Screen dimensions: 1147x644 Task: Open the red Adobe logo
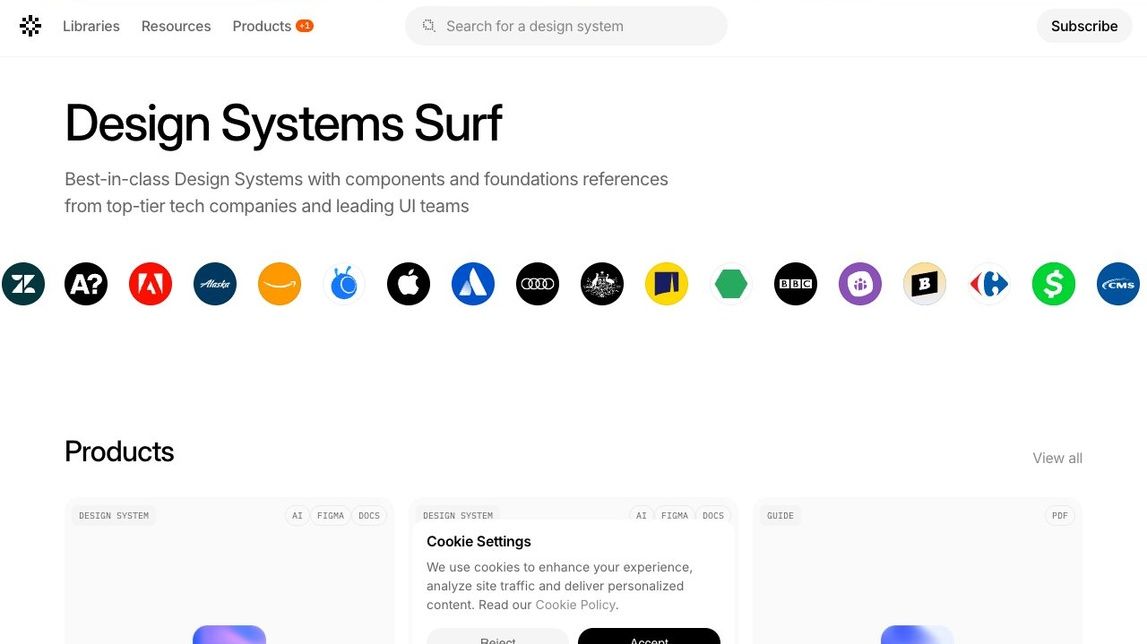[x=151, y=284]
